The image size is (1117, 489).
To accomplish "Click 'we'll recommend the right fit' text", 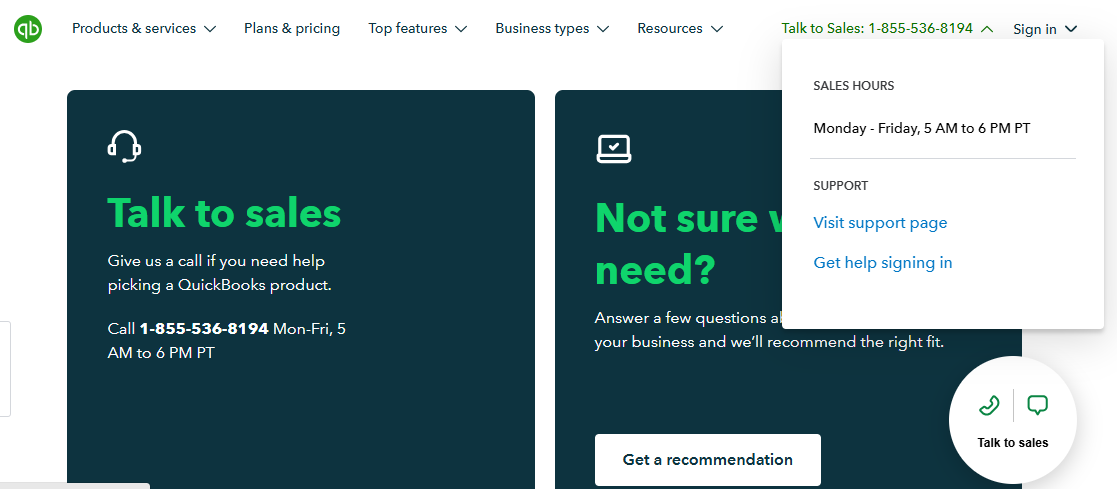I will click(x=837, y=342).
